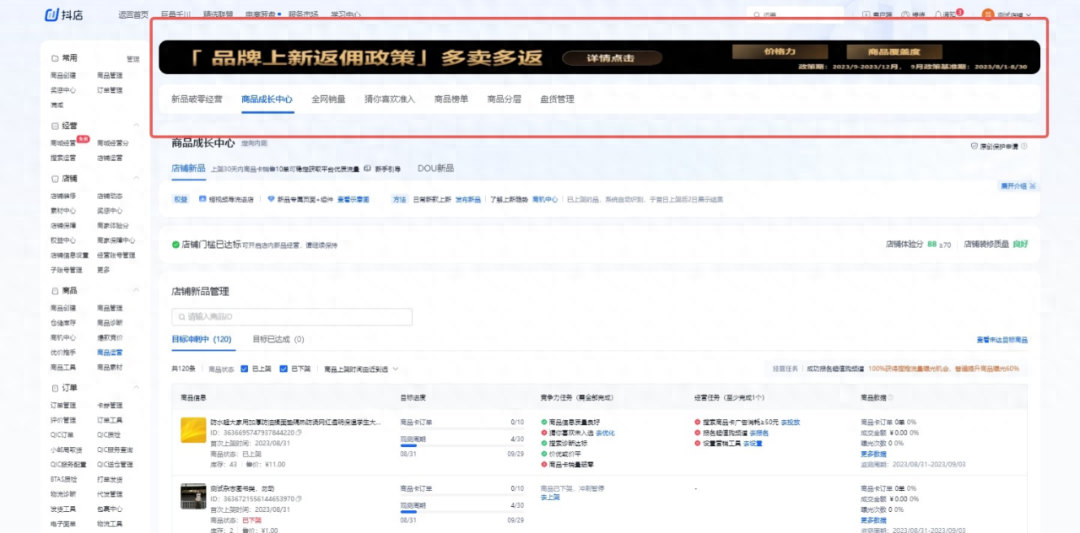
Task: Click the info icon beside 商品数据 header
Action: [x=890, y=397]
